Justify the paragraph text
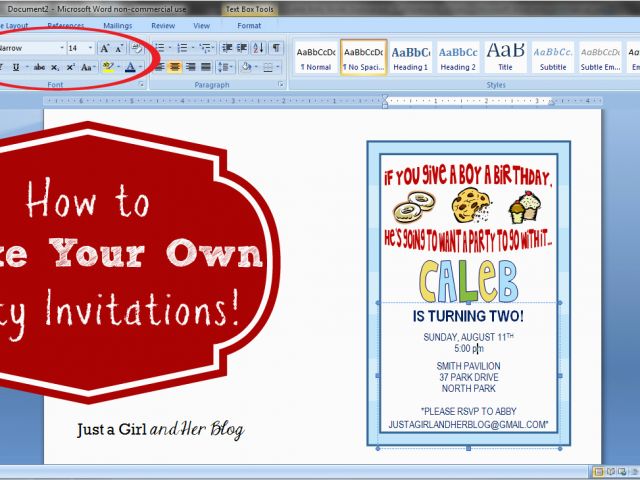Image resolution: width=640 pixels, height=480 pixels. pyautogui.click(x=206, y=67)
